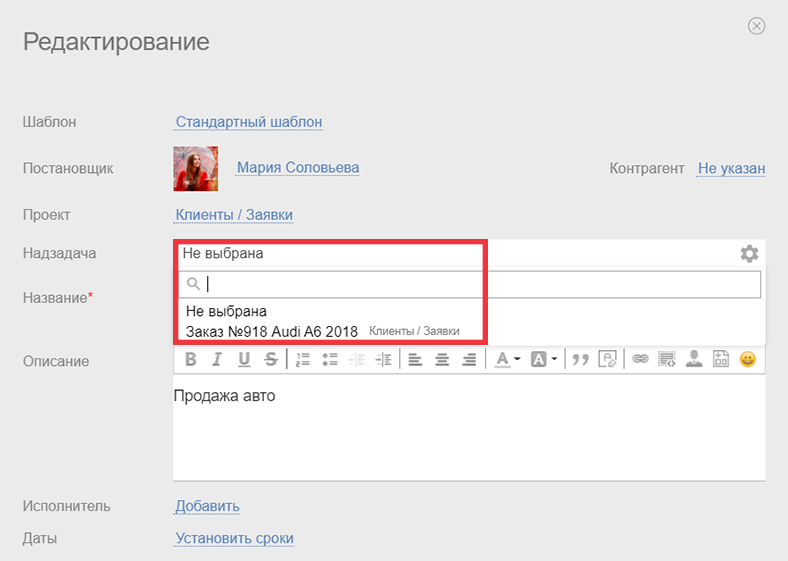This screenshot has height=561, width=788.
Task: Open parent task settings gear
Action: (x=749, y=253)
